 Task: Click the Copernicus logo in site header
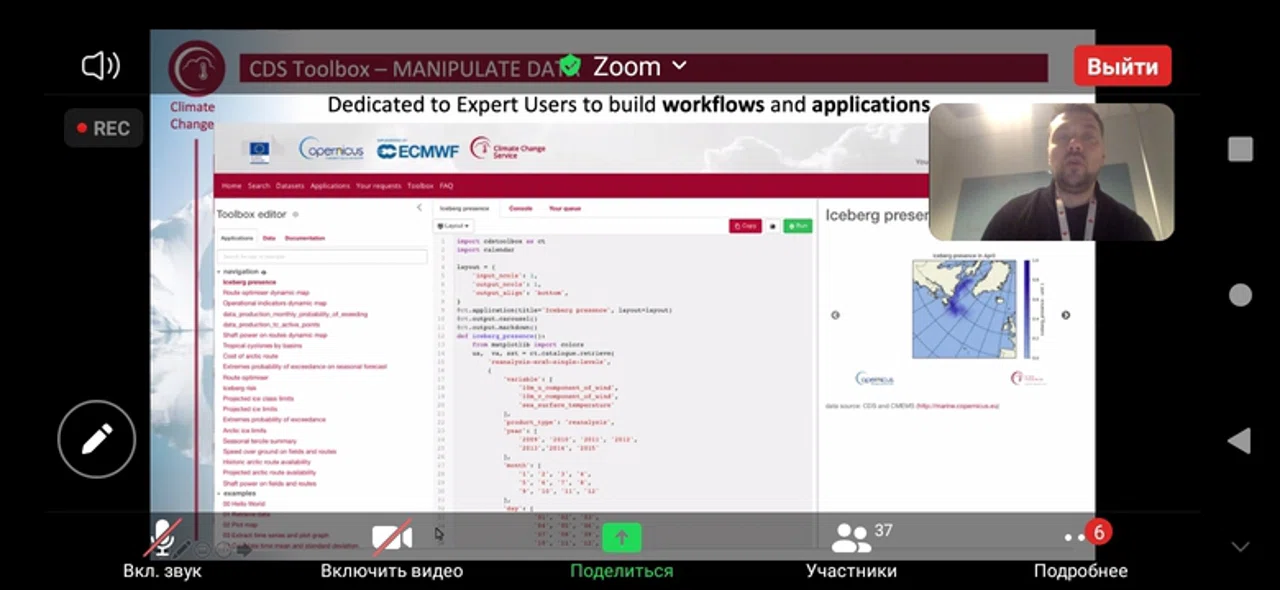331,150
